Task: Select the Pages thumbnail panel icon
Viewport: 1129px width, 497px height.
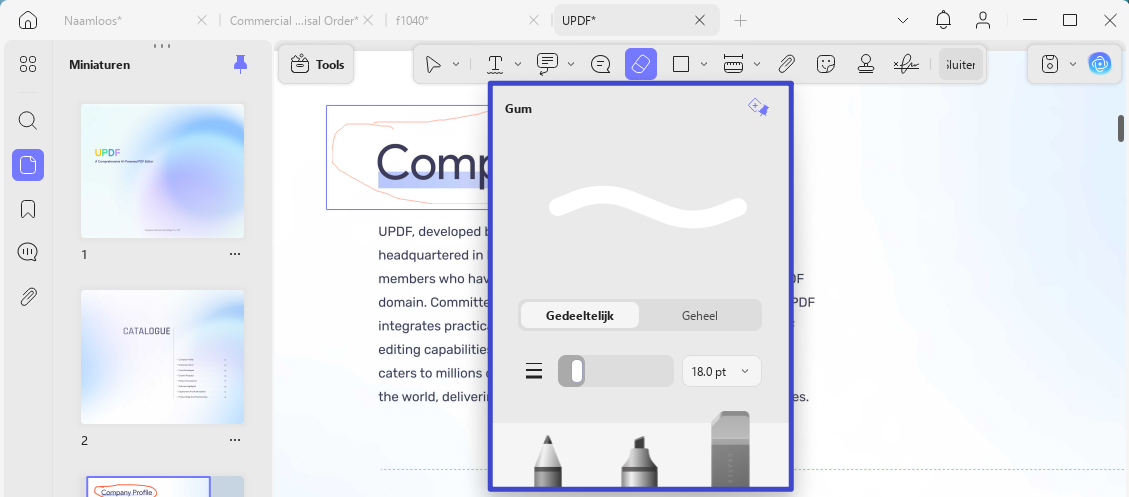Action: tap(27, 165)
